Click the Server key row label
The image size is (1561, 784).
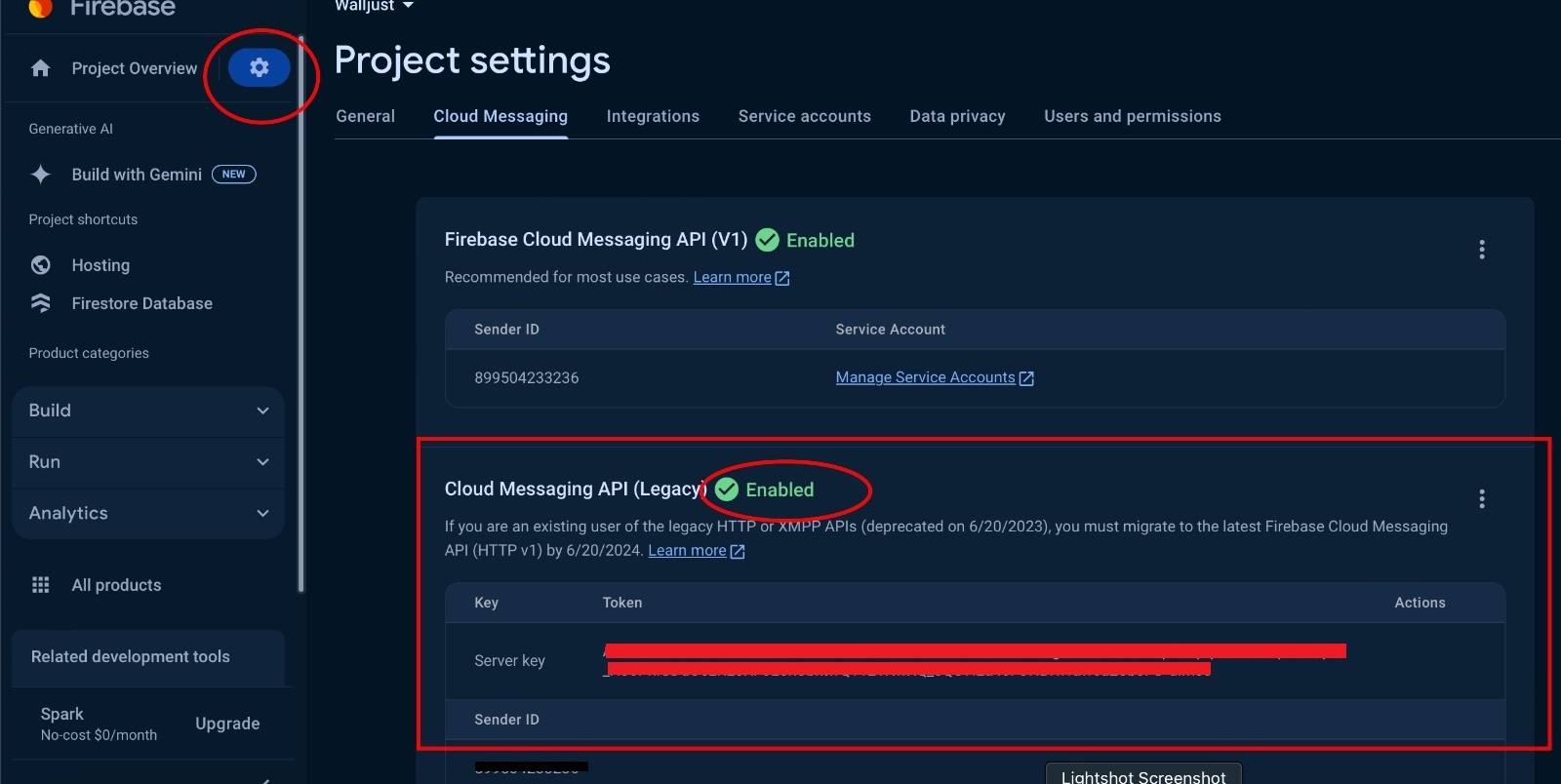point(510,661)
